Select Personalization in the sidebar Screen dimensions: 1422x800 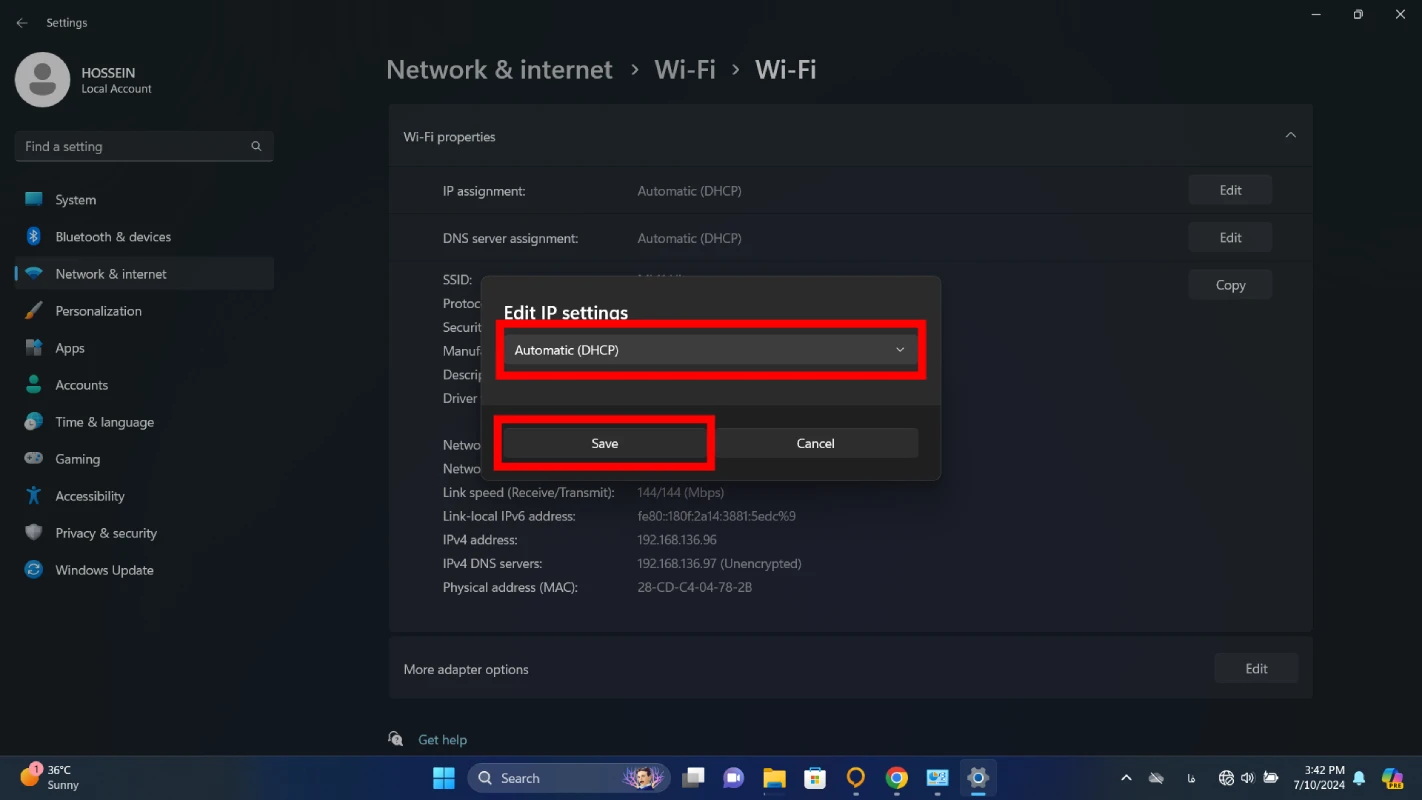click(x=98, y=311)
